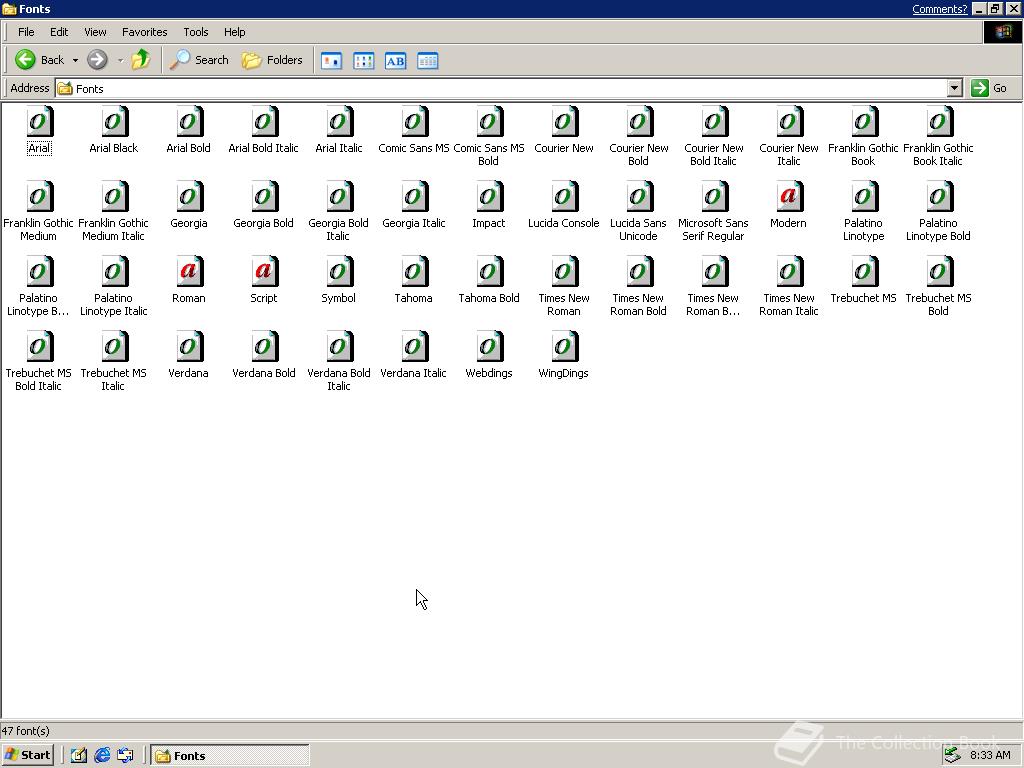Show fonts by Similarity view
This screenshot has height=768, width=1024.
(396, 61)
